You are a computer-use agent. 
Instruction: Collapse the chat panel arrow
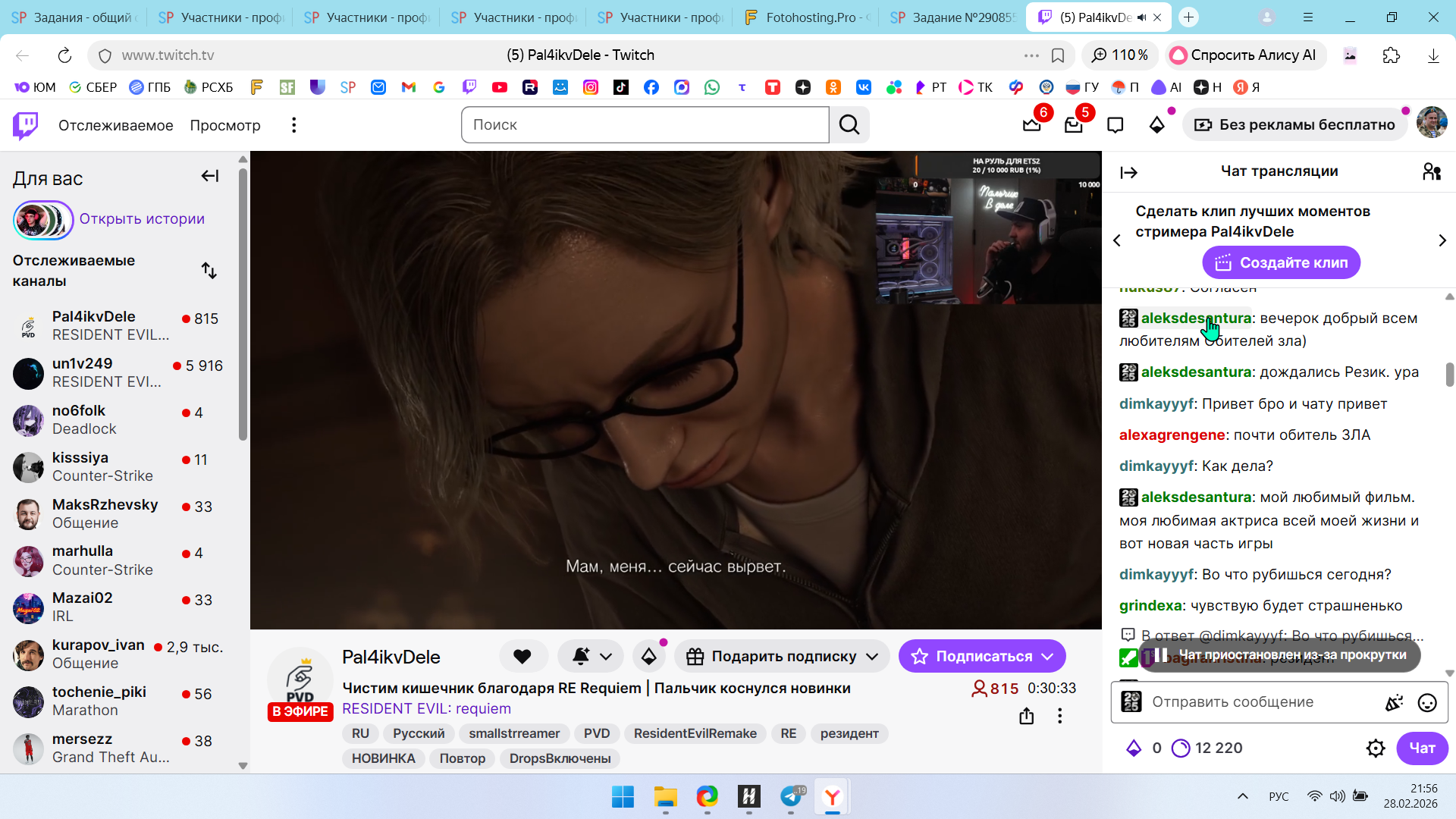(1128, 173)
